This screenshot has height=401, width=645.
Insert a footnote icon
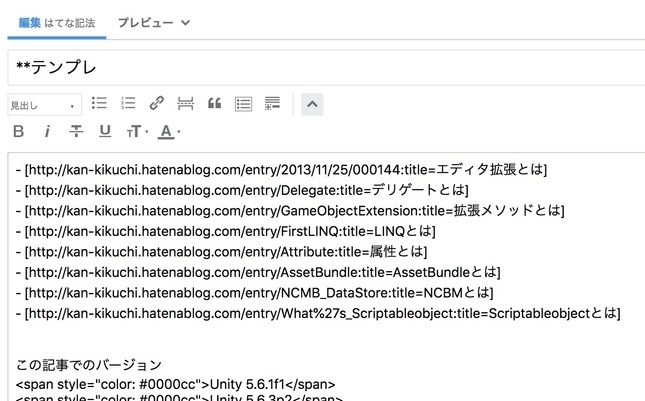click(x=272, y=104)
